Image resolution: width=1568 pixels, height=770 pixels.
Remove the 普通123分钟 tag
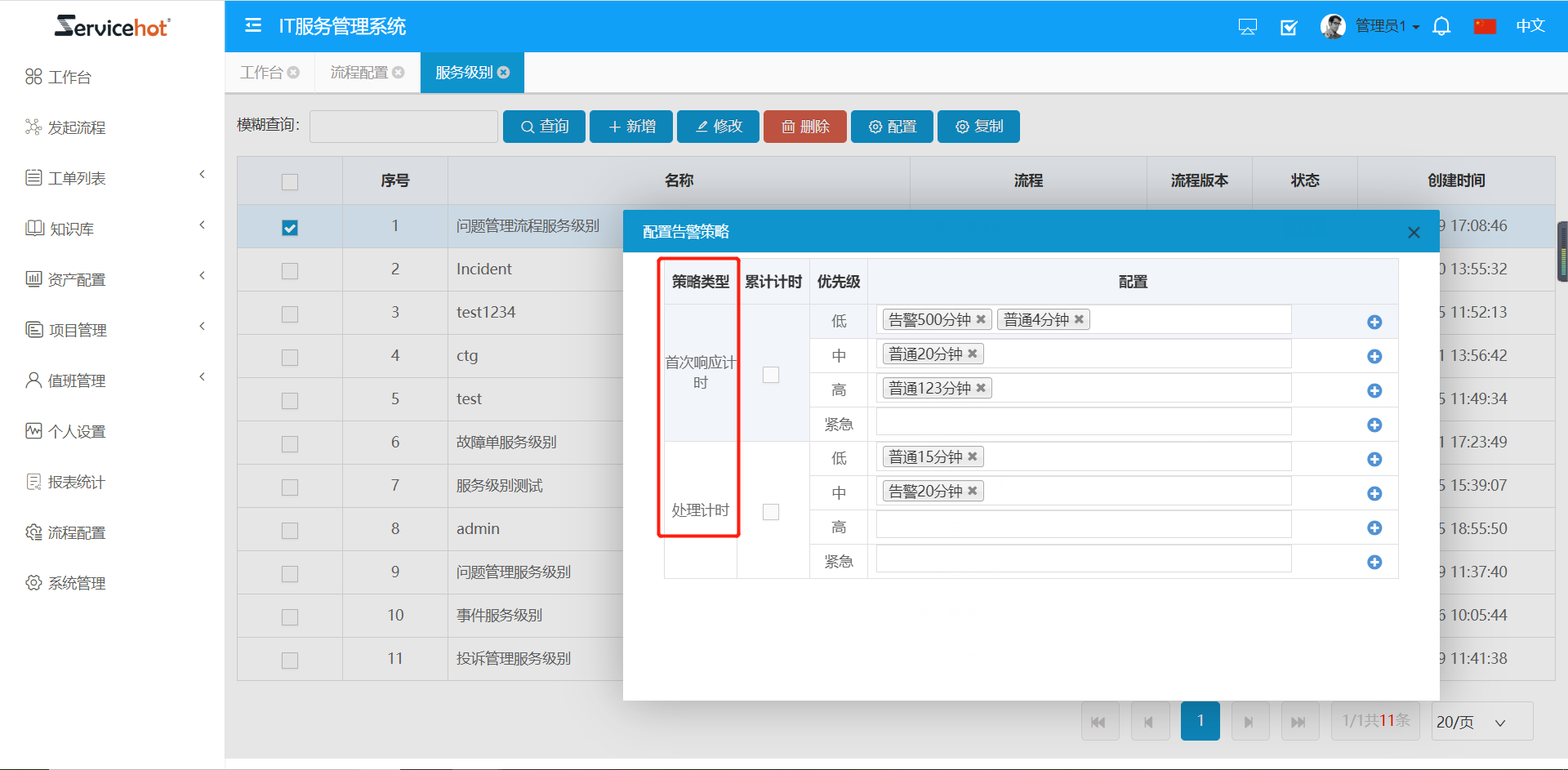click(x=981, y=388)
